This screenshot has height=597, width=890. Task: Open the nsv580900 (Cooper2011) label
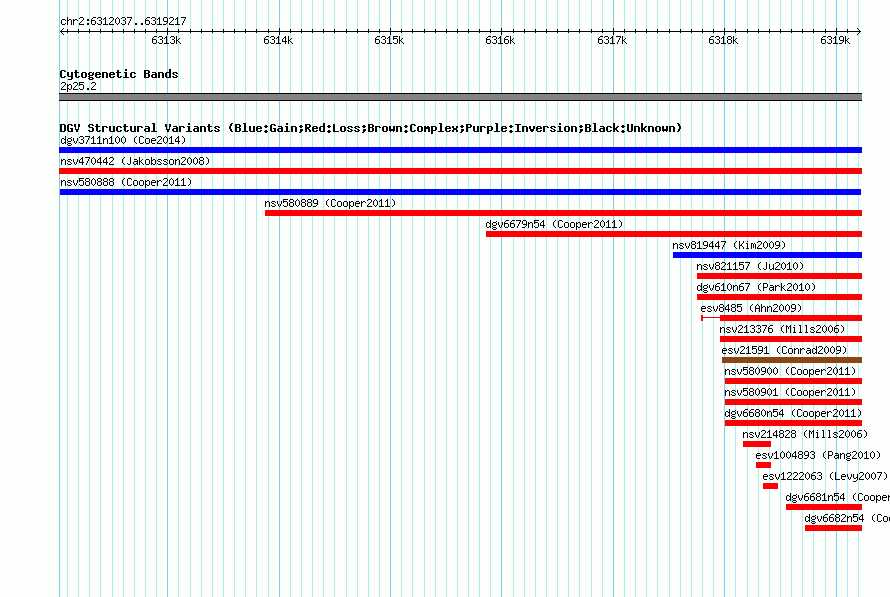[x=790, y=371]
